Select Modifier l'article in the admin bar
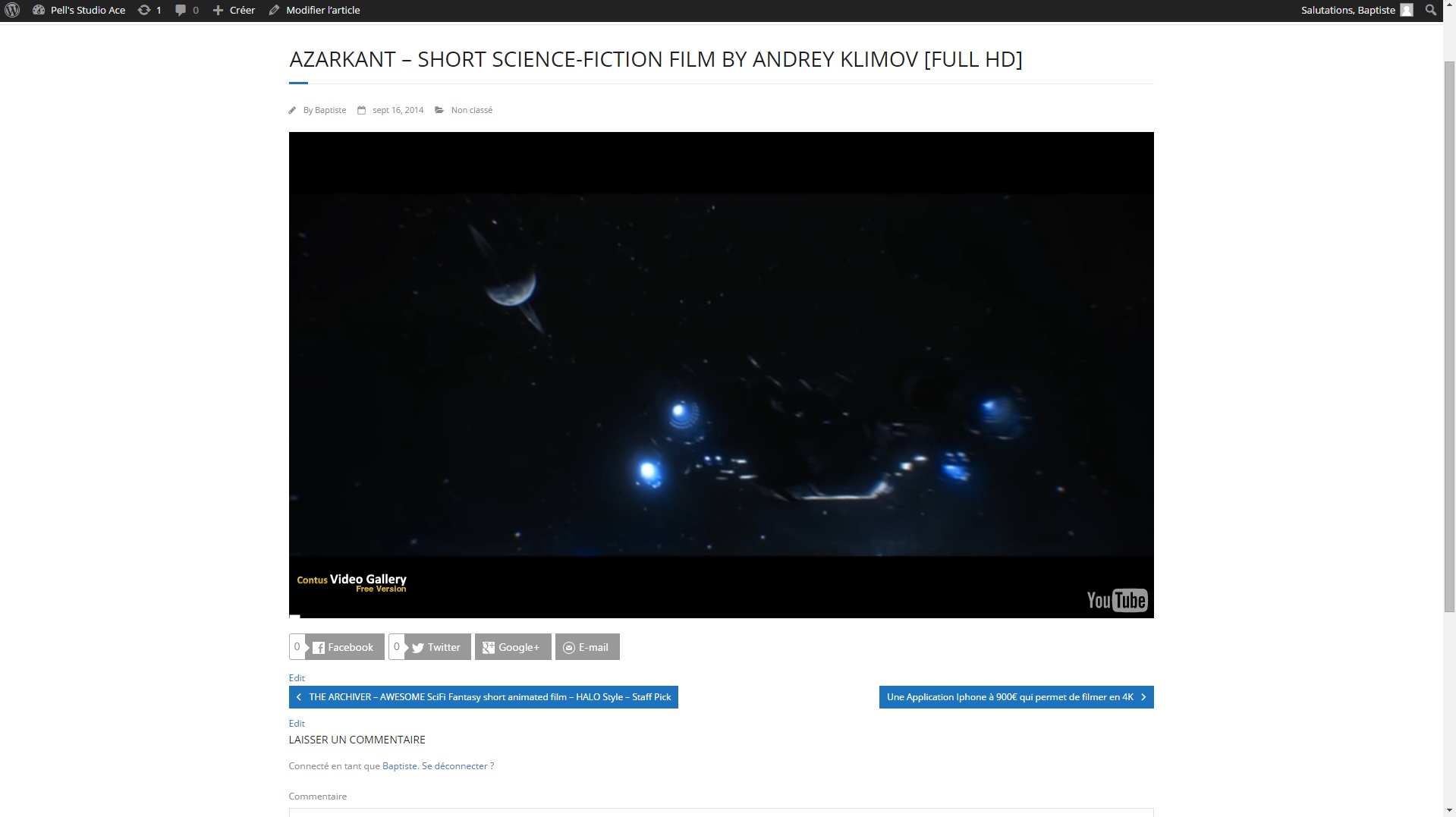1456x817 pixels. pyautogui.click(x=314, y=10)
